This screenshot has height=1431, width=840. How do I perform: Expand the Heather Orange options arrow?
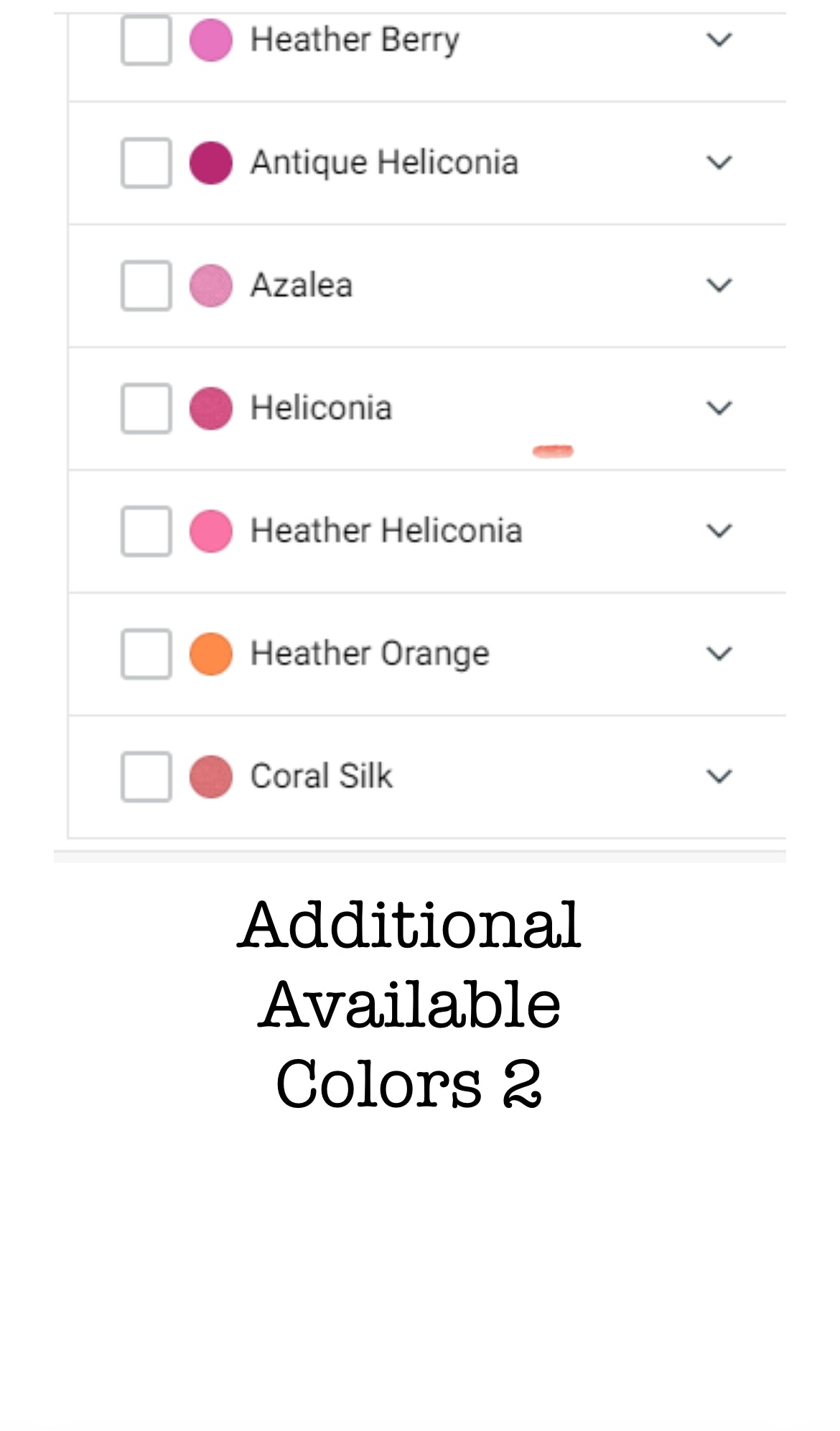(x=719, y=653)
